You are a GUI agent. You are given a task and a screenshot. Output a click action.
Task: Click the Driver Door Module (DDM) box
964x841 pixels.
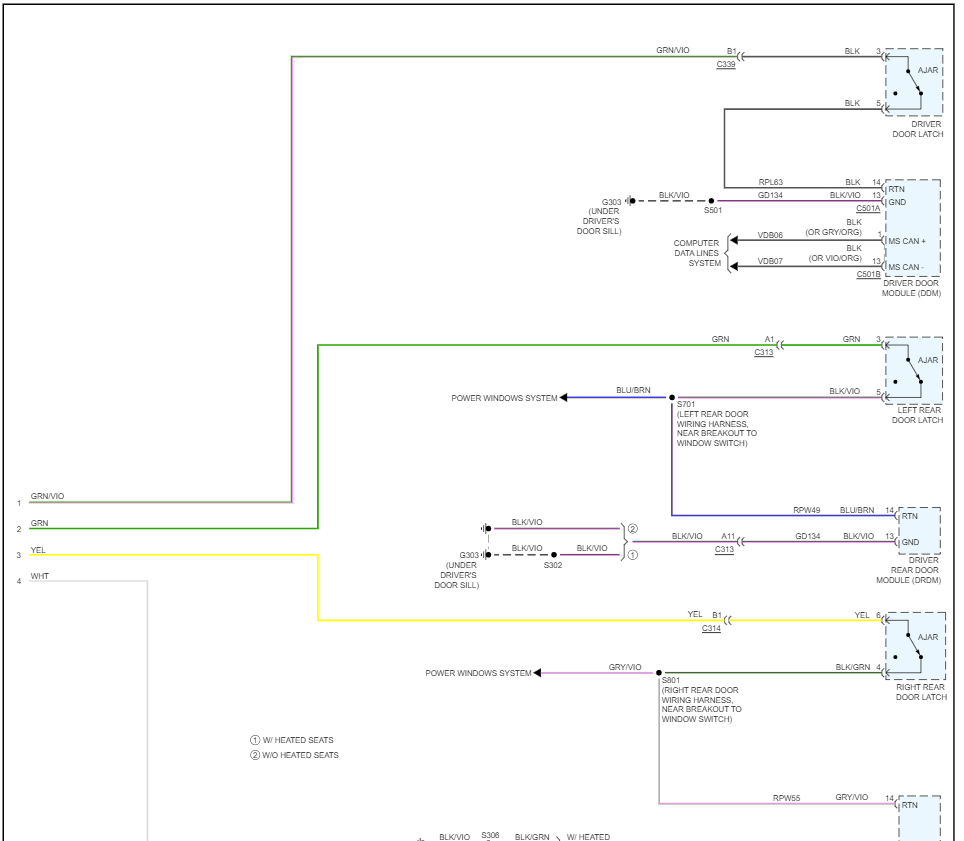[x=912, y=227]
